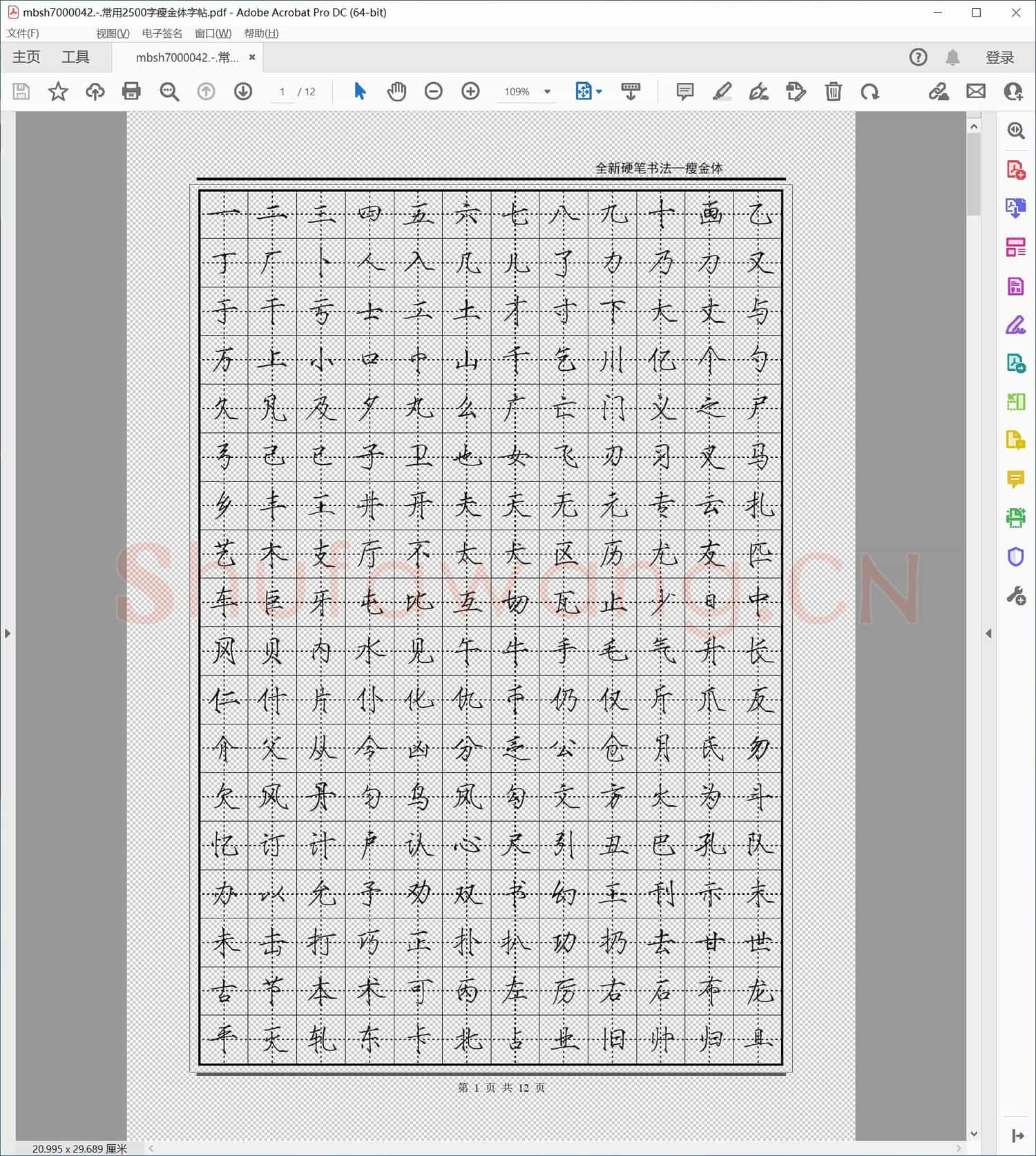Close the mbsh7000042 document tab

coord(252,57)
